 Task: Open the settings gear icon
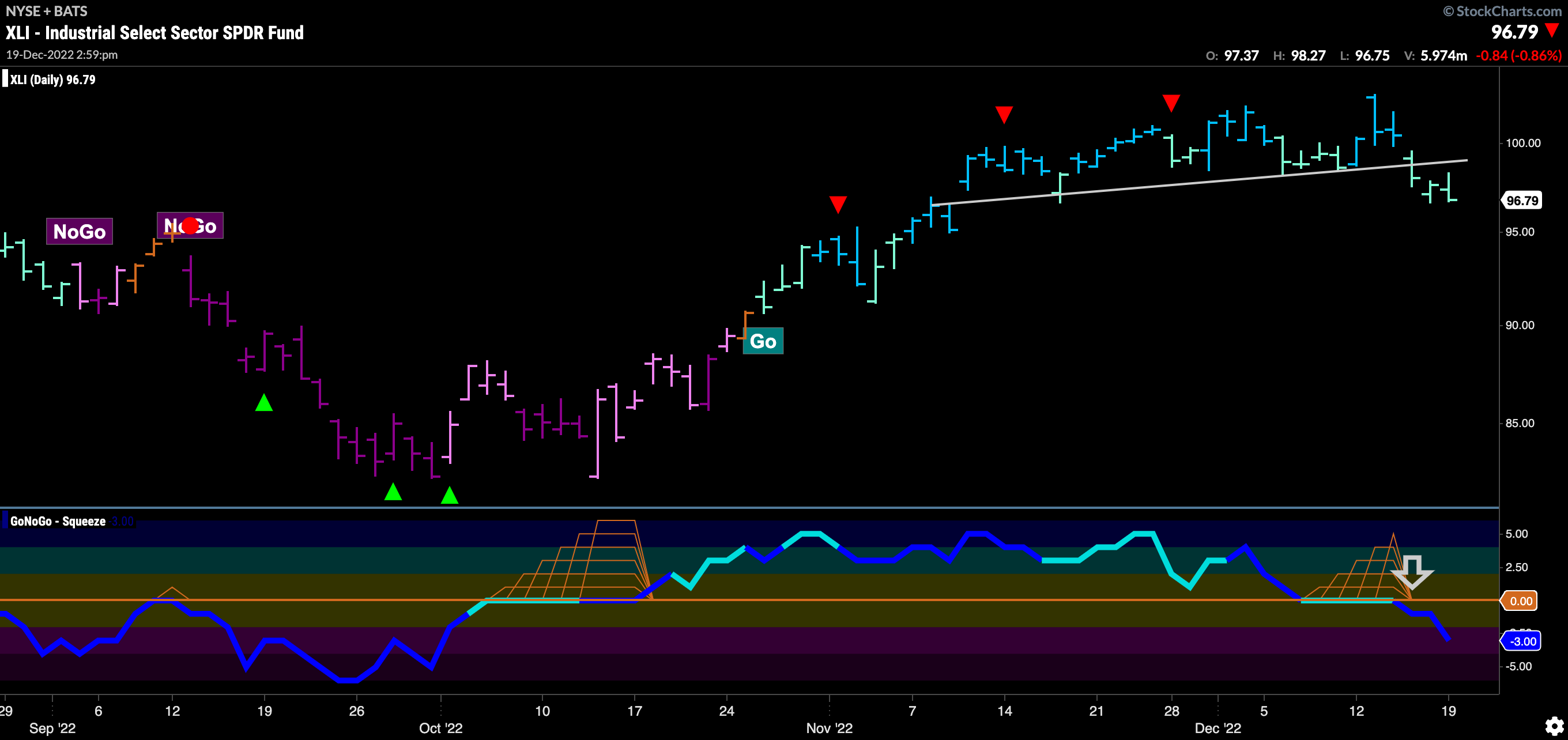[x=1554, y=726]
